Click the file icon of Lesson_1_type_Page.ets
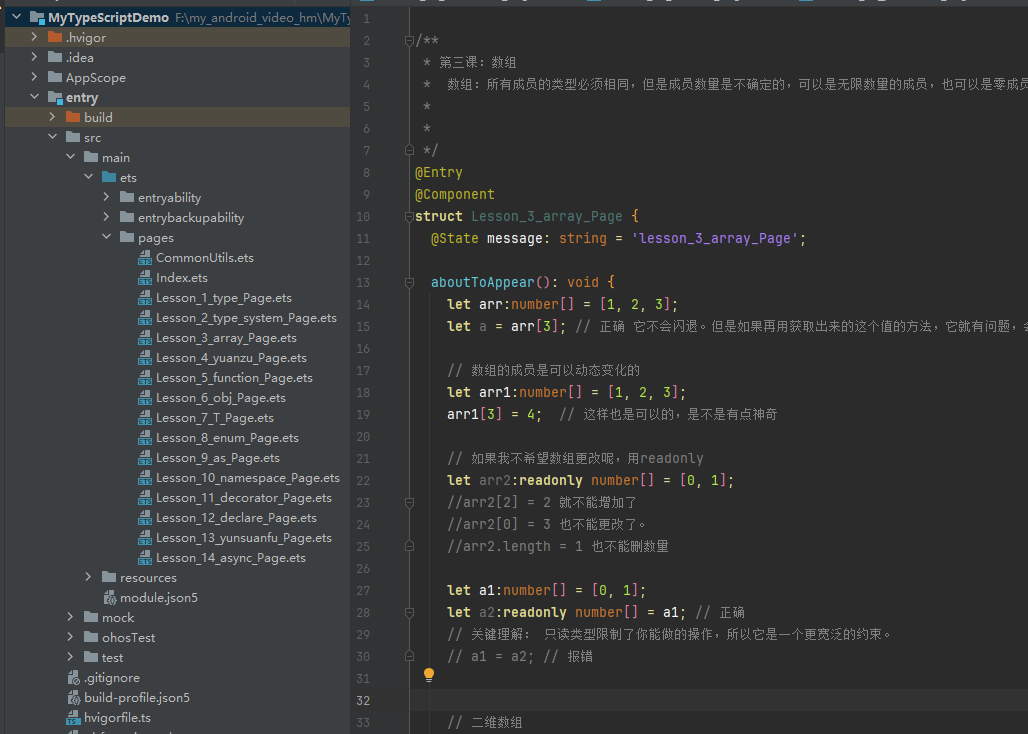 click(145, 298)
